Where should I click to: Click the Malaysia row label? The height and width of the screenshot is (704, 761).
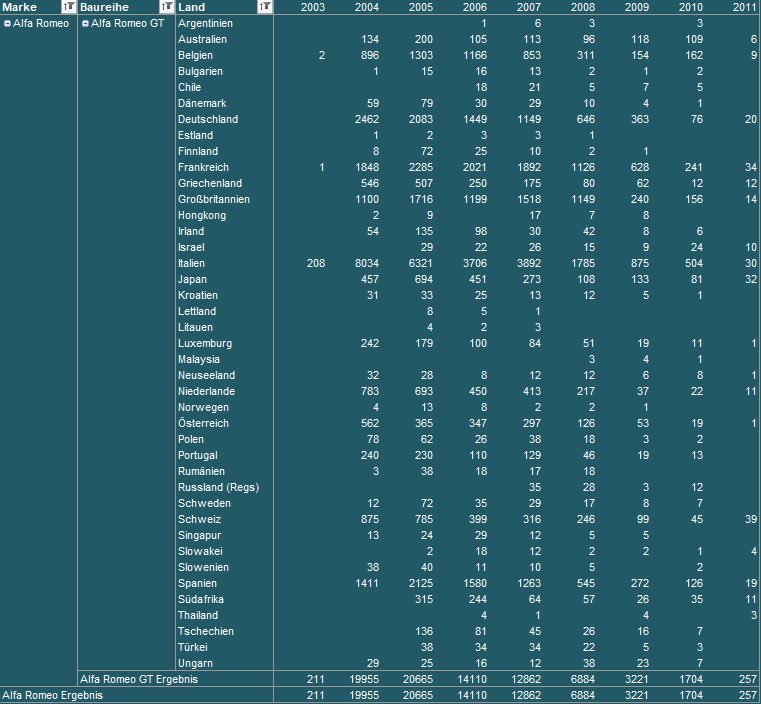click(x=199, y=360)
